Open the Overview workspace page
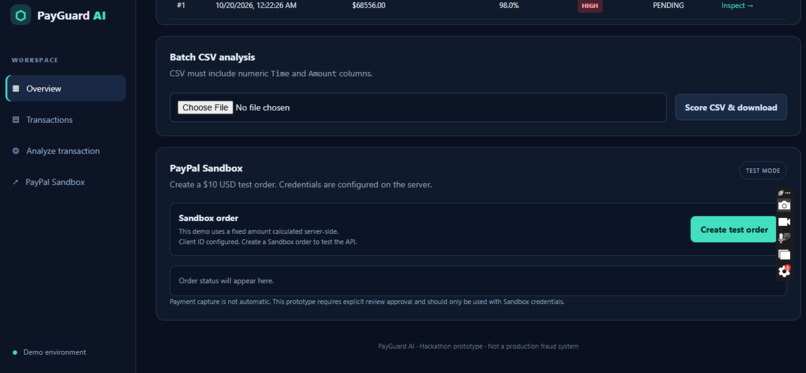The image size is (806, 373). (x=66, y=88)
